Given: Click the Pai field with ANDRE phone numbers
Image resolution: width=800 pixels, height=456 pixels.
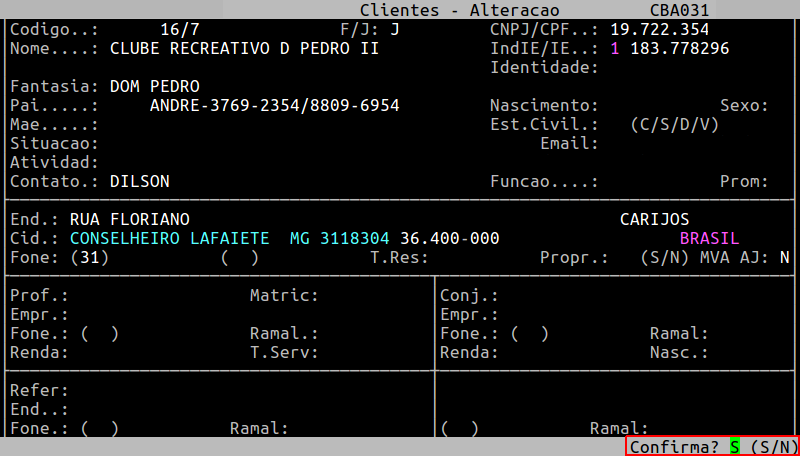Looking at the screenshot, I should [274, 105].
